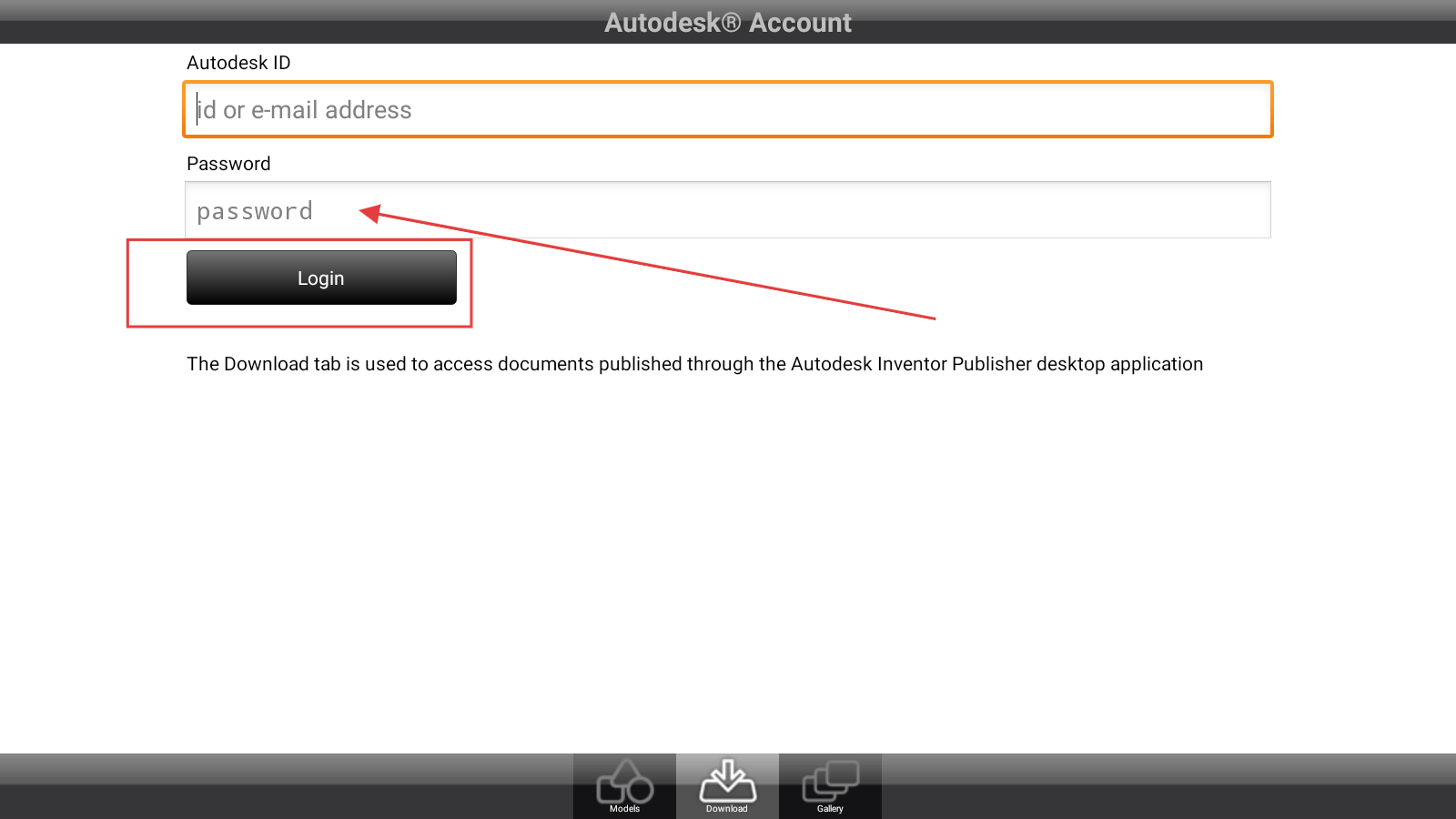The height and width of the screenshot is (819, 1456).
Task: Click the Models shapes icon
Action: (624, 781)
